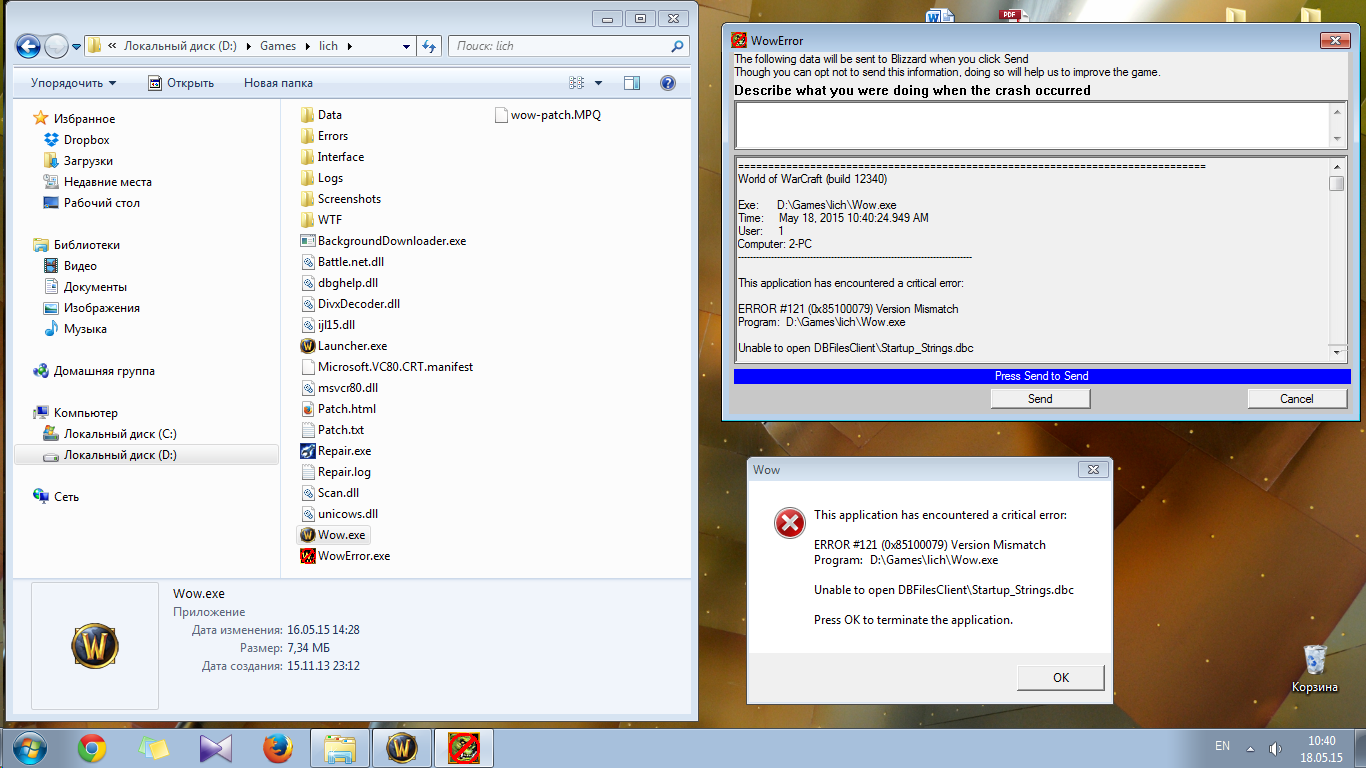The height and width of the screenshot is (768, 1366).
Task: Select WowError.exe file icon
Action: click(x=308, y=556)
